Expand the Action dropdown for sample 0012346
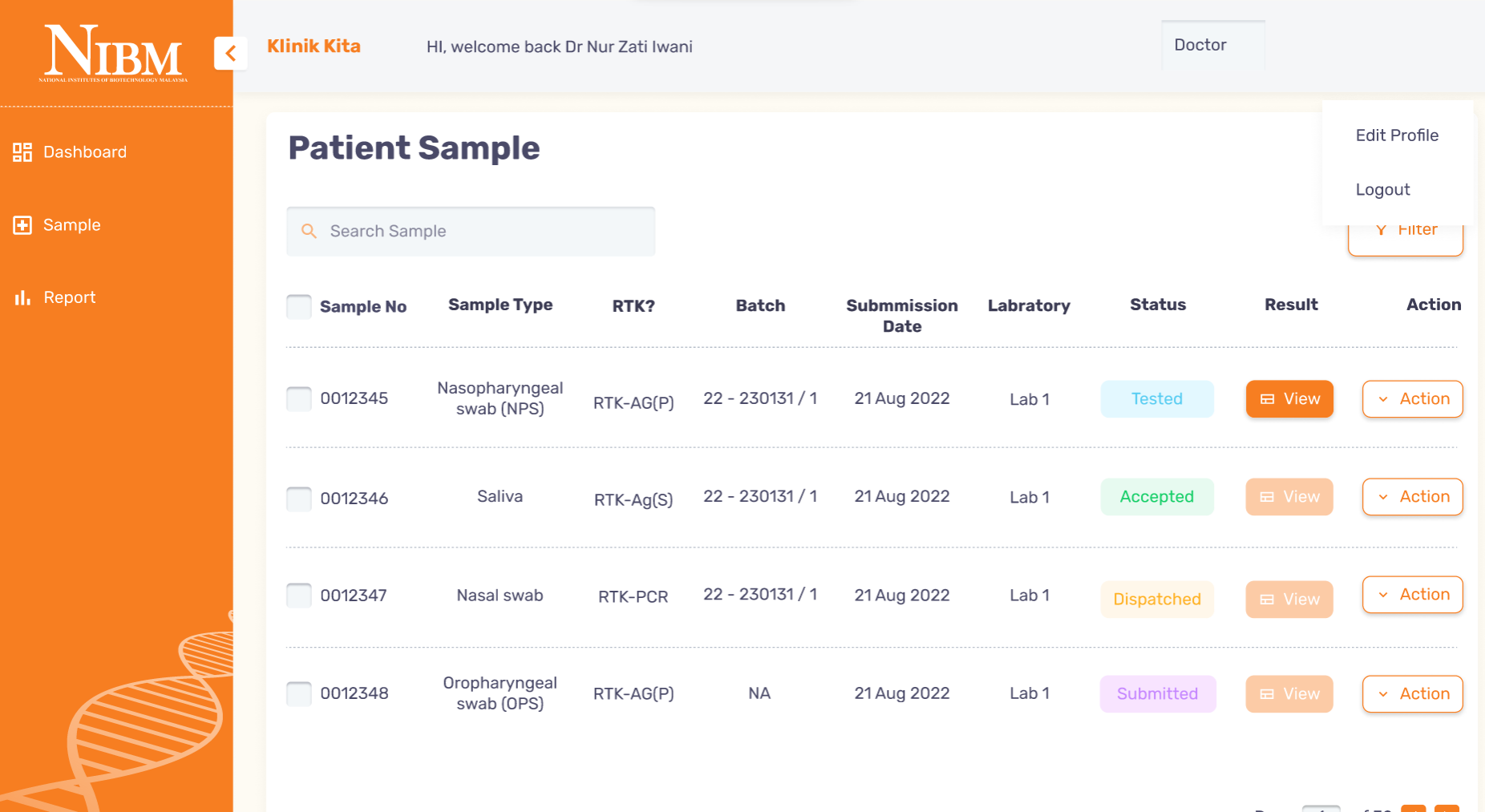This screenshot has width=1485, height=812. point(1413,496)
